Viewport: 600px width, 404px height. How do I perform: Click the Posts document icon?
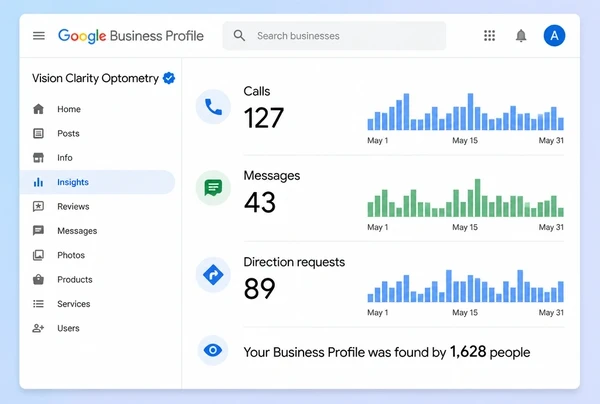click(x=38, y=134)
